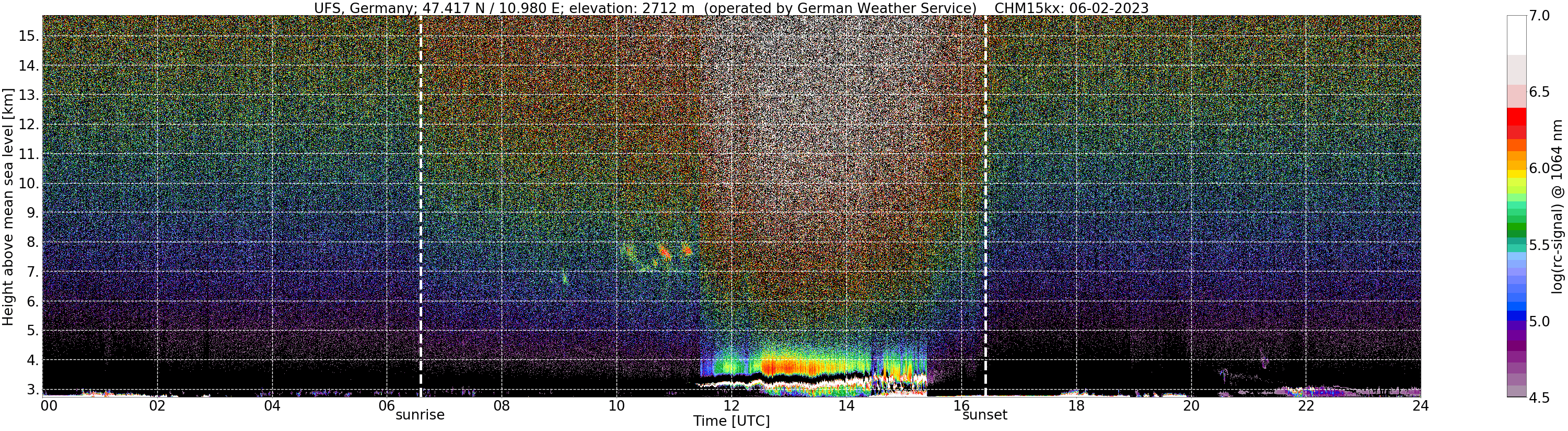The image size is (1568, 431).
Task: Click the colorbar tick label '7.0'
Action: [1539, 16]
